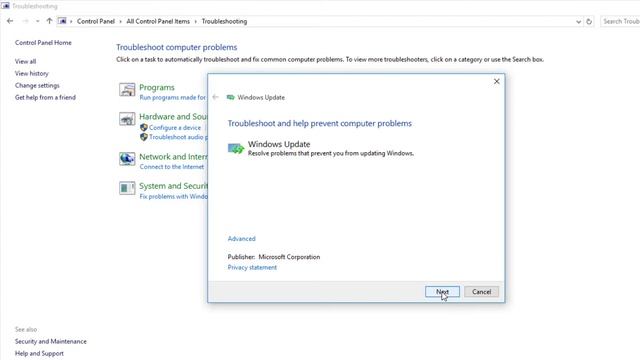Image resolution: width=640 pixels, height=360 pixels.
Task: Click the large Windows Update troubleshooter icon
Action: [x=236, y=149]
